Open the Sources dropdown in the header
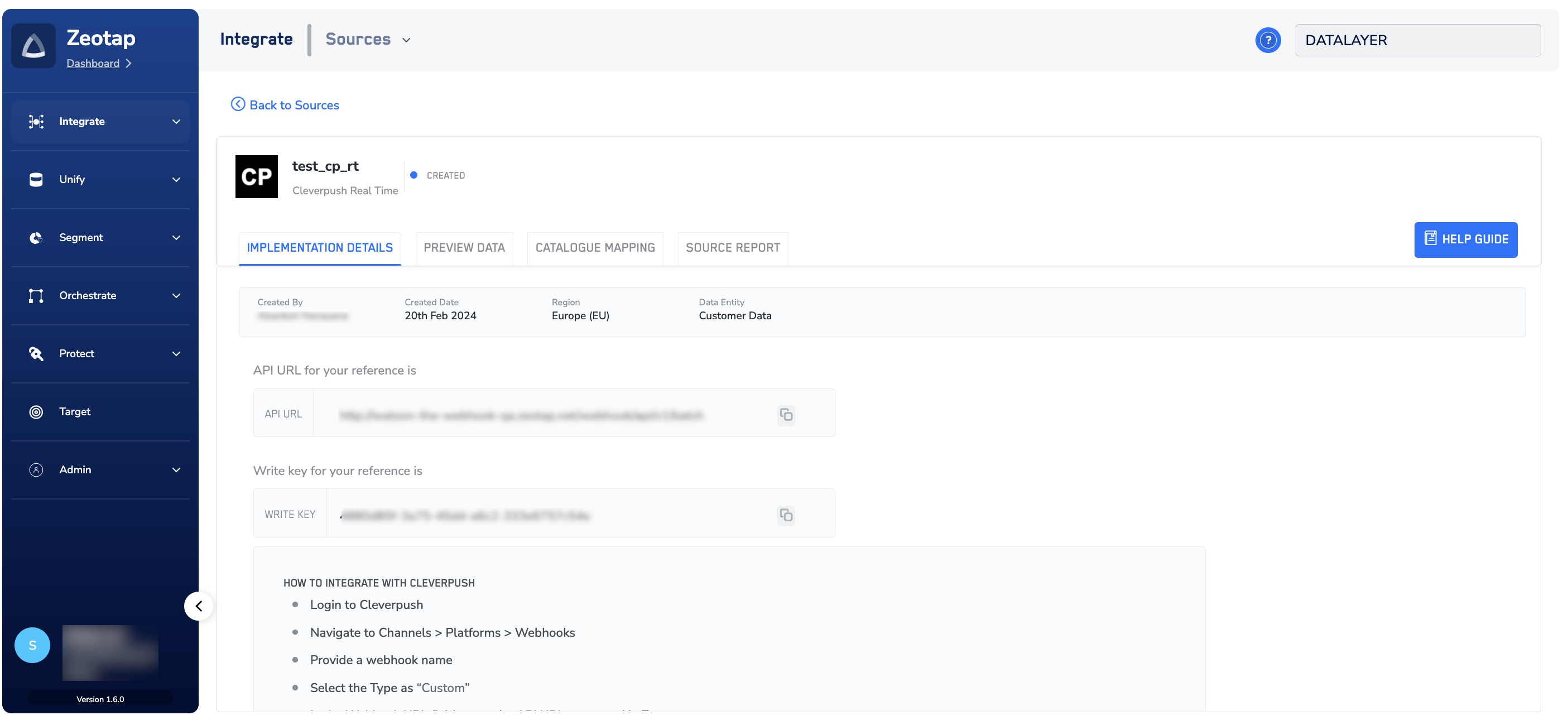Image resolution: width=1568 pixels, height=720 pixels. coord(368,40)
